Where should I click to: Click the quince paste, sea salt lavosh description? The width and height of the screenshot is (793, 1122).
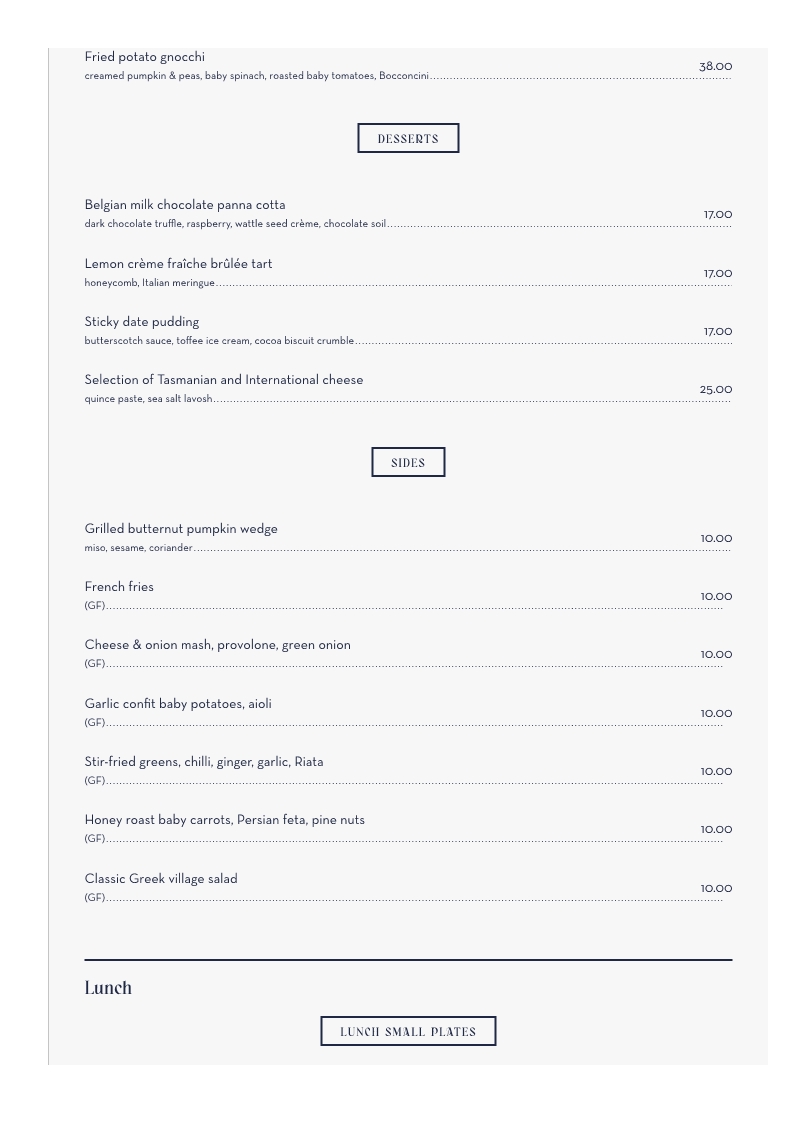pyautogui.click(x=148, y=399)
